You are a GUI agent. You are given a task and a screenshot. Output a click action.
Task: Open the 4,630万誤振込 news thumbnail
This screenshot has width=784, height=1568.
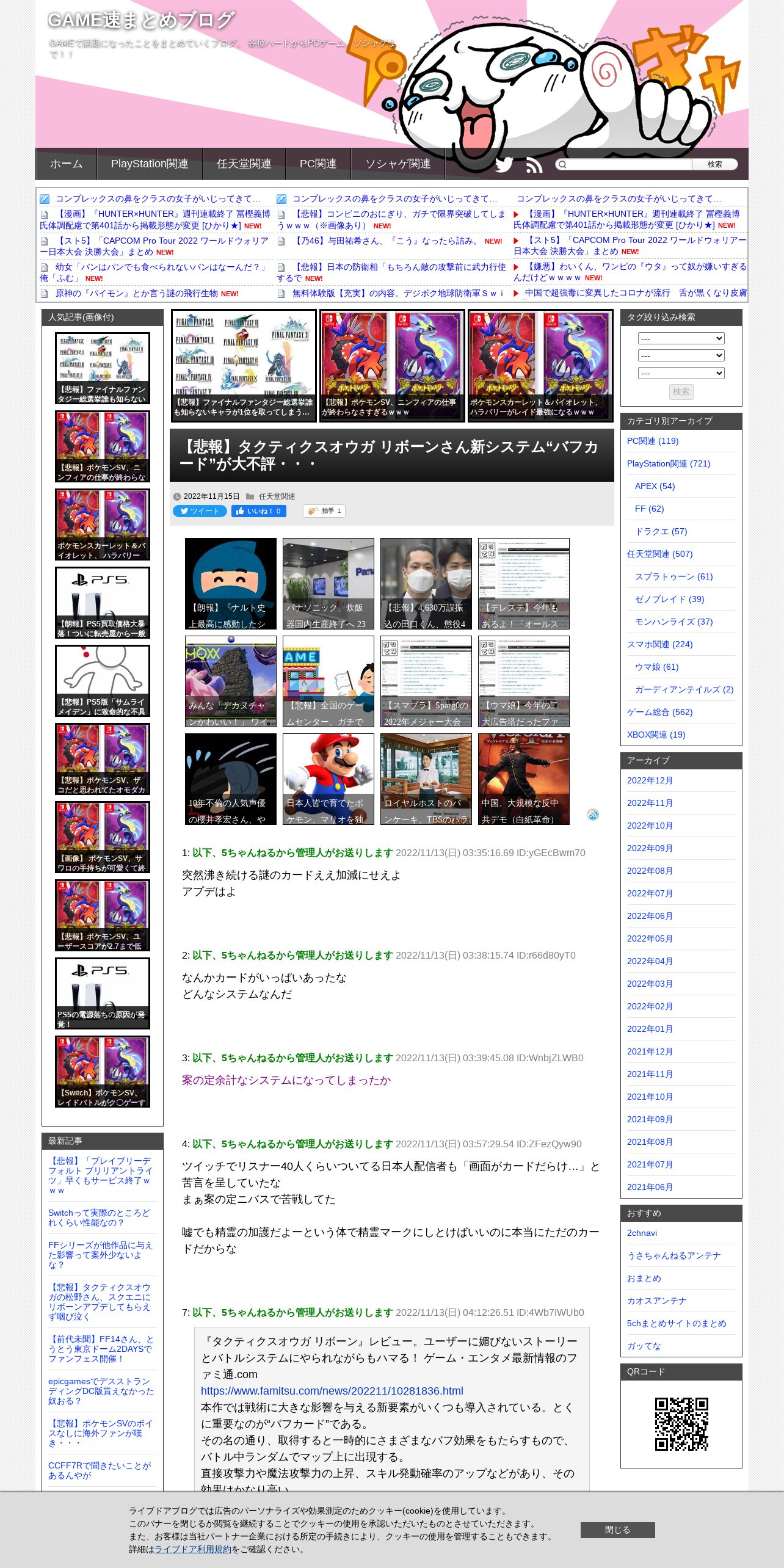(x=426, y=584)
